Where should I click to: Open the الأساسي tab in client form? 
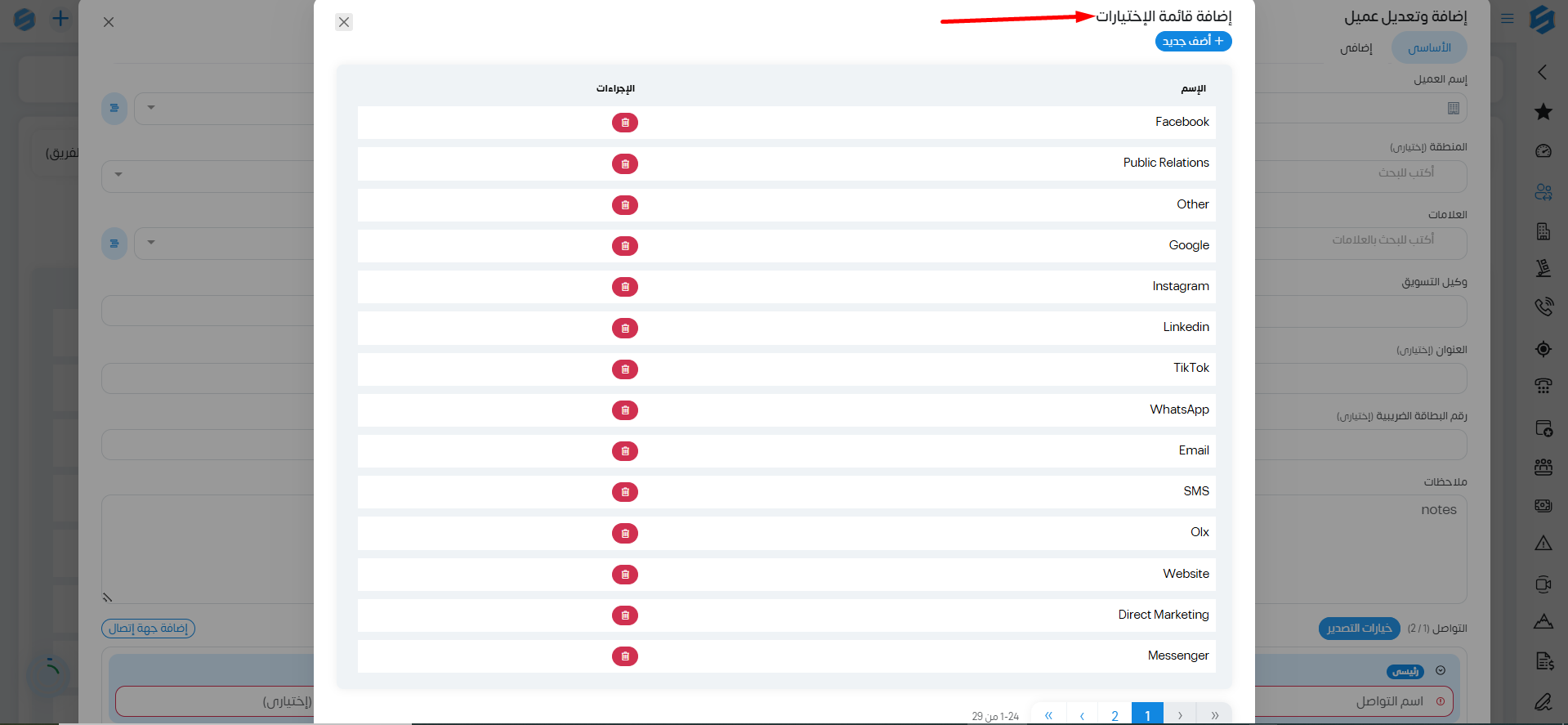(1429, 47)
